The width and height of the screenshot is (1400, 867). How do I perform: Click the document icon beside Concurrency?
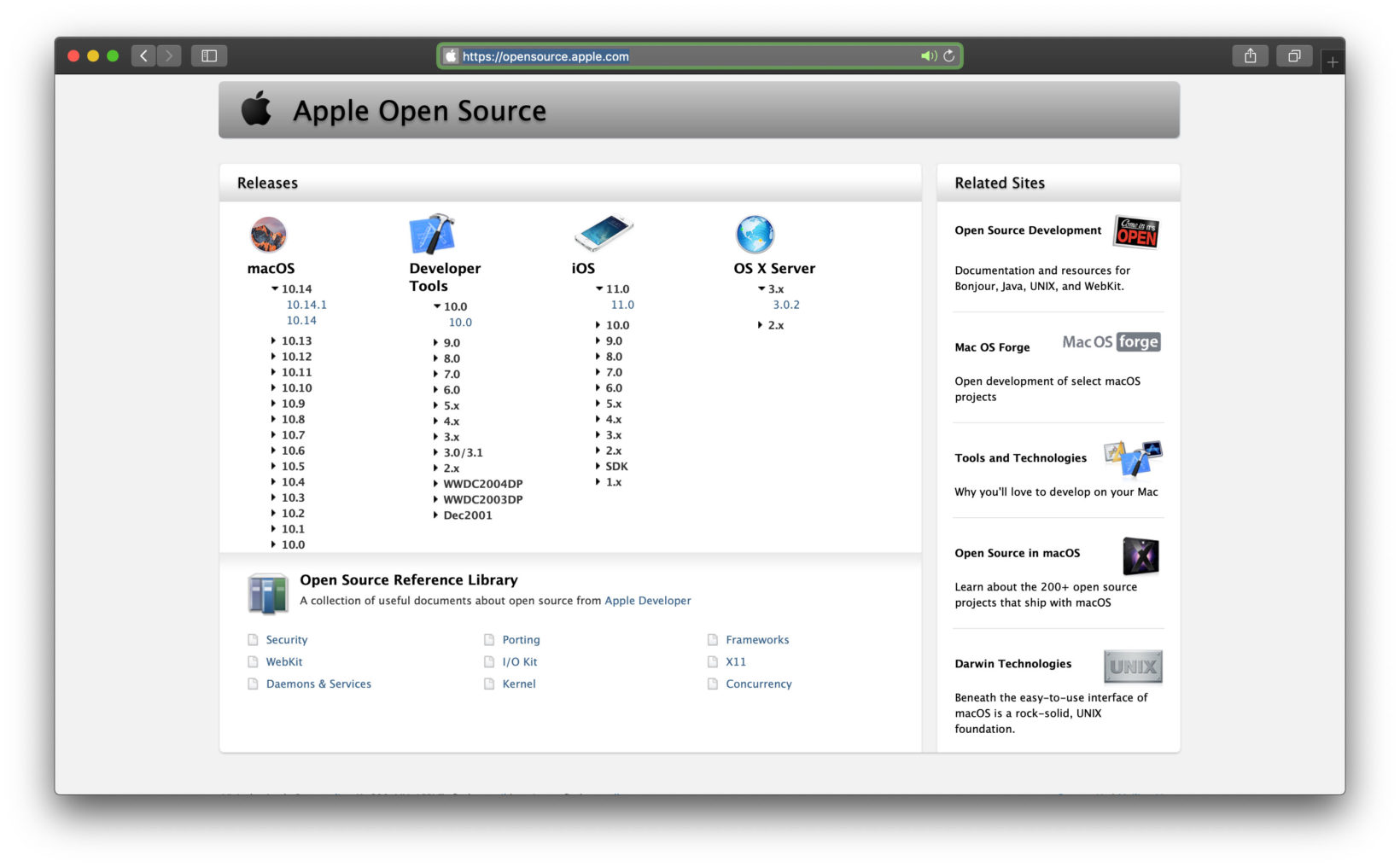[x=713, y=684]
